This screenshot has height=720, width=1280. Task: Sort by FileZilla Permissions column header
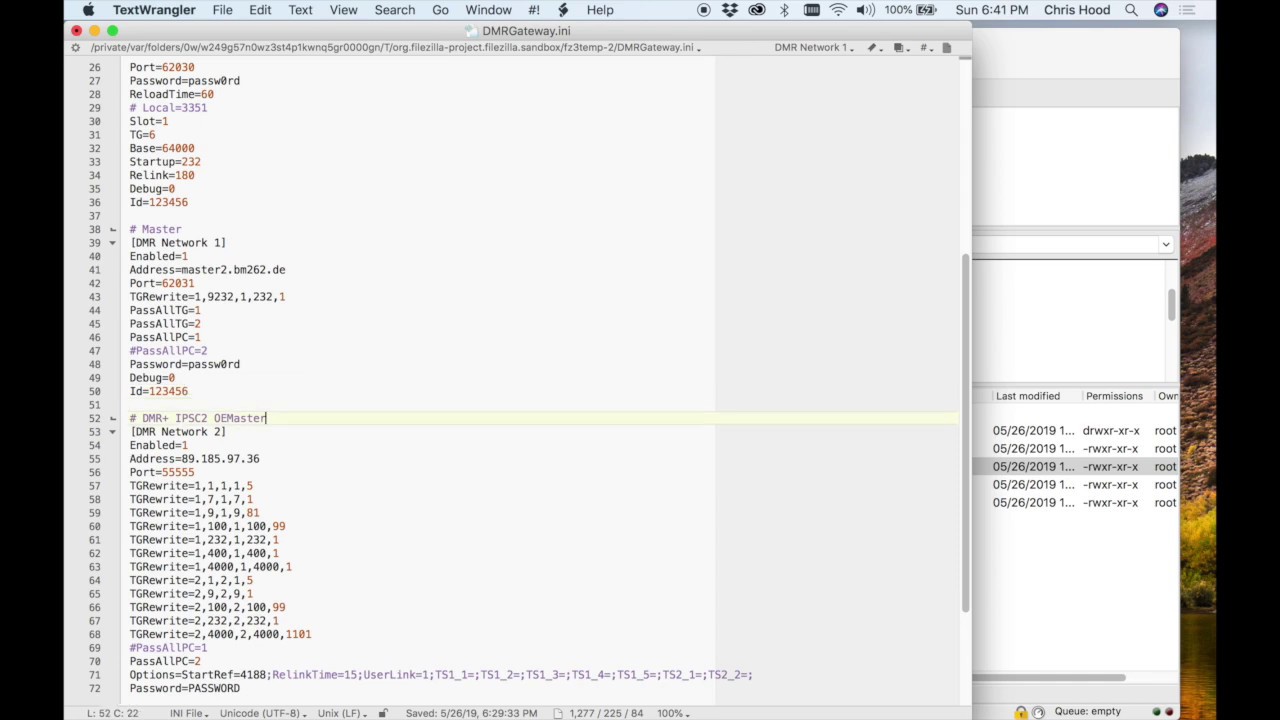click(1114, 396)
